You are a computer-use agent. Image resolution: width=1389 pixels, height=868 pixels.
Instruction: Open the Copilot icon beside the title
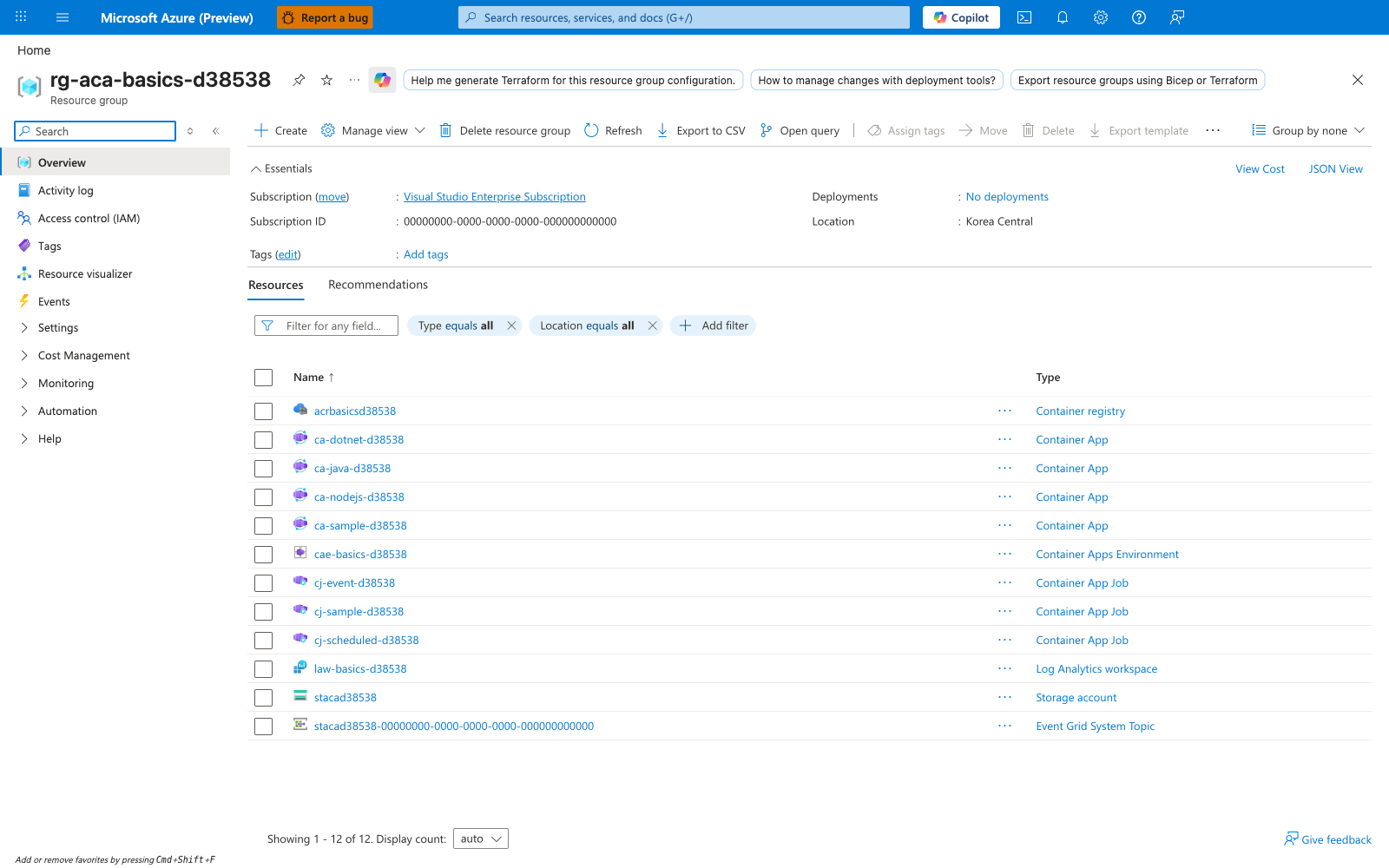[x=382, y=80]
